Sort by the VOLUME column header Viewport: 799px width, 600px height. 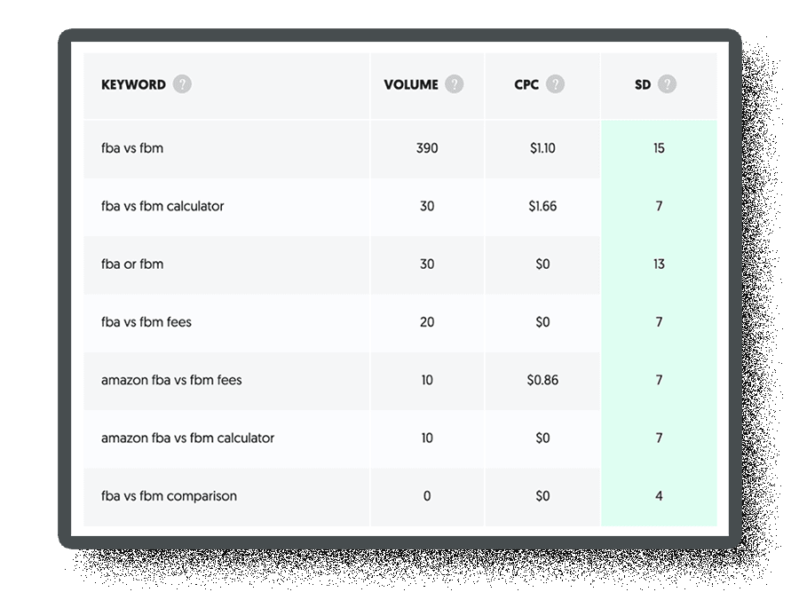coord(411,85)
